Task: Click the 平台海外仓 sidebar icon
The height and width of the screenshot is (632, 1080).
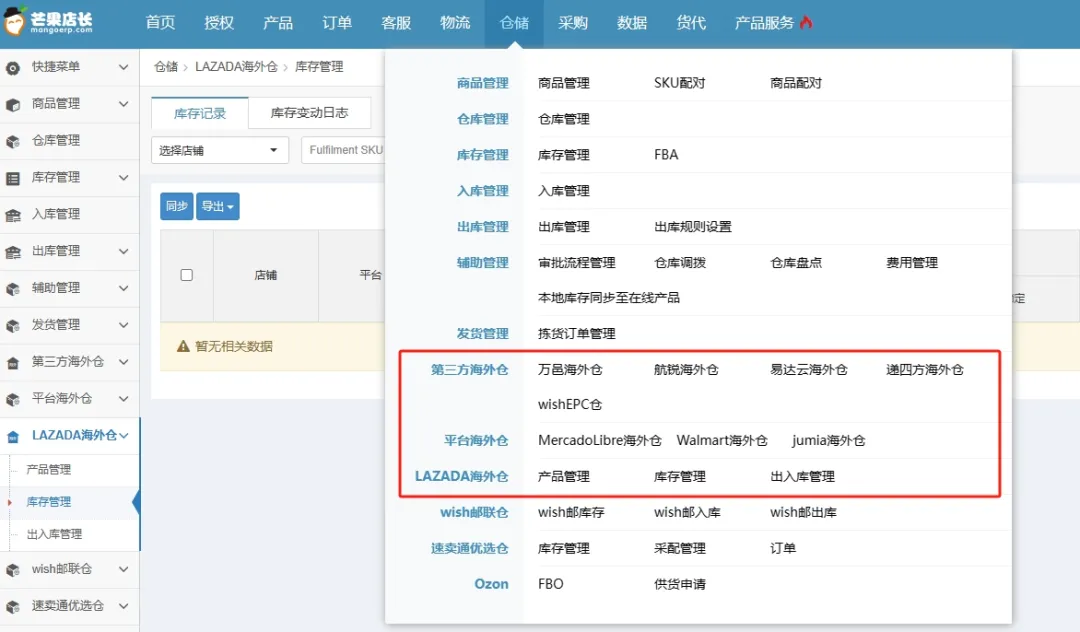Action: click(12, 399)
